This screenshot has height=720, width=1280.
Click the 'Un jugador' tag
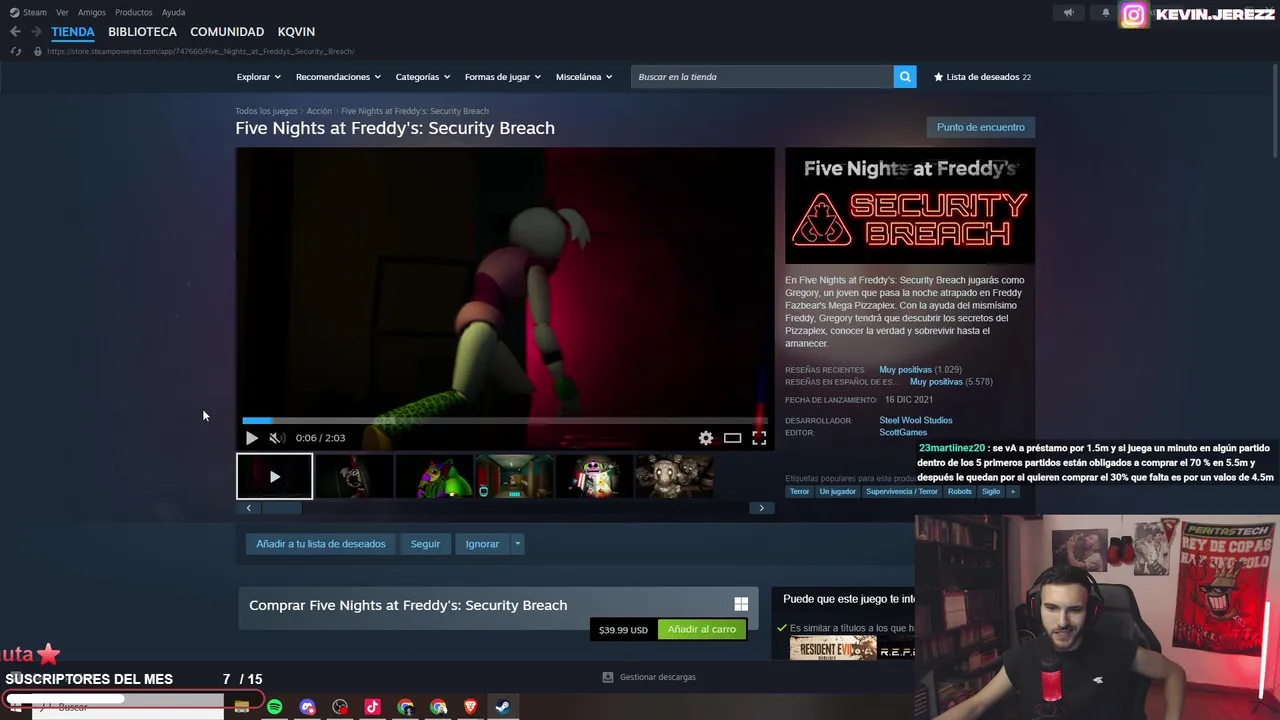click(x=837, y=492)
